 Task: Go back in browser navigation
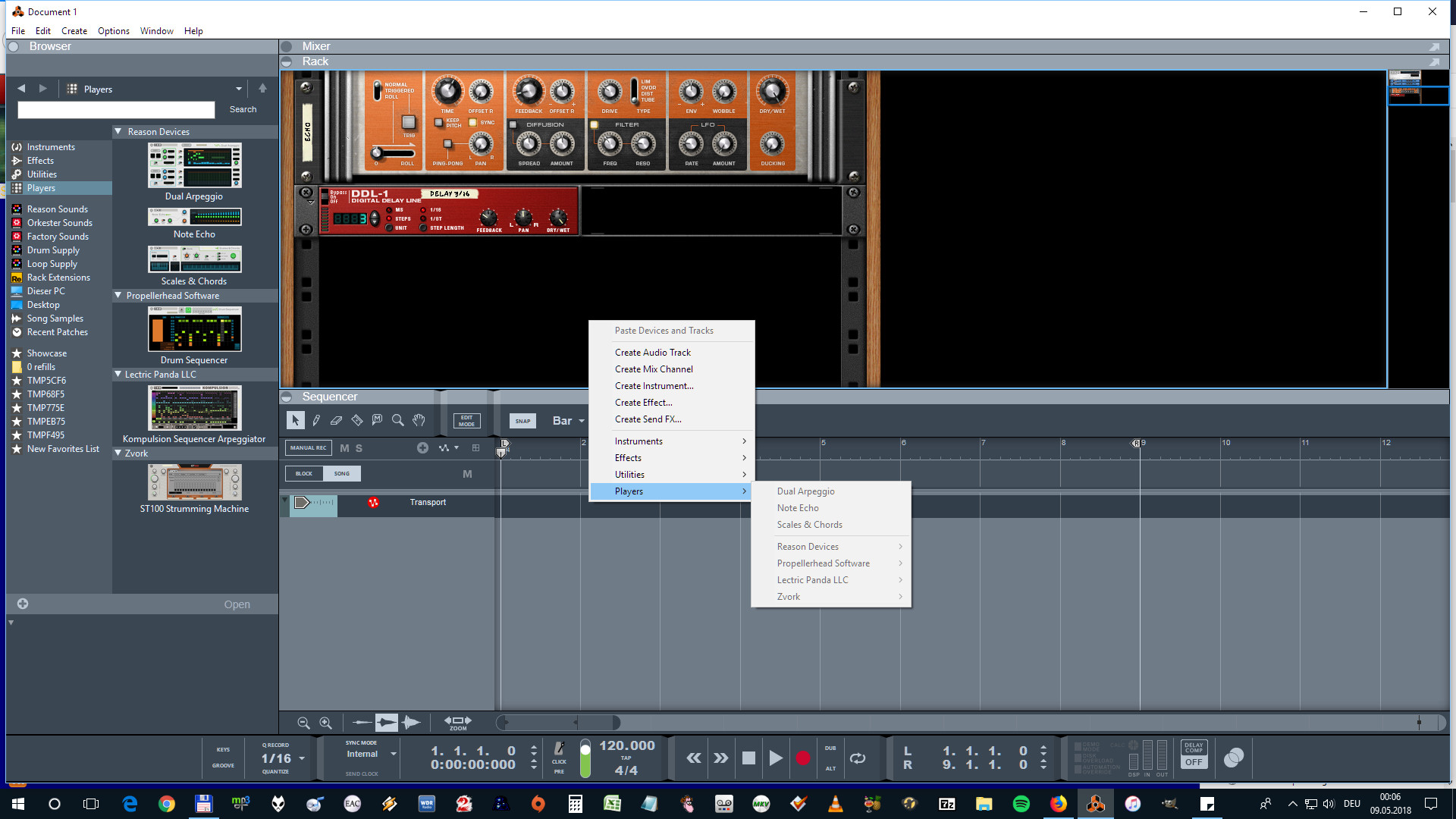(x=21, y=89)
